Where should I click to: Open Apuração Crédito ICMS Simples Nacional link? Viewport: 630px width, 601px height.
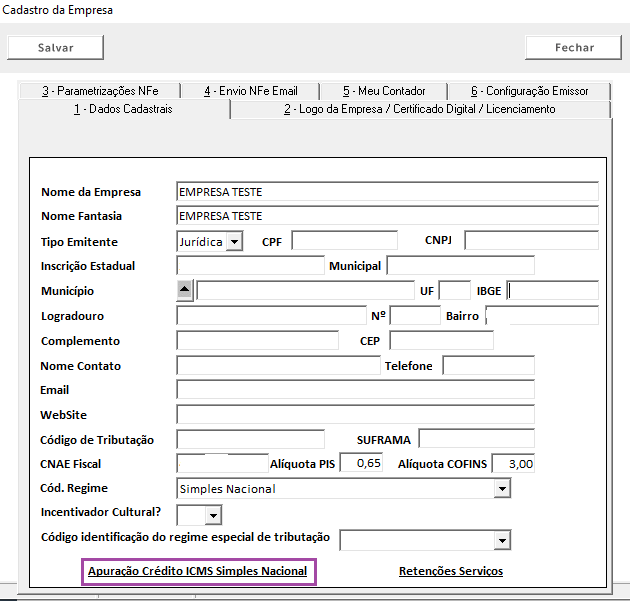click(x=198, y=571)
